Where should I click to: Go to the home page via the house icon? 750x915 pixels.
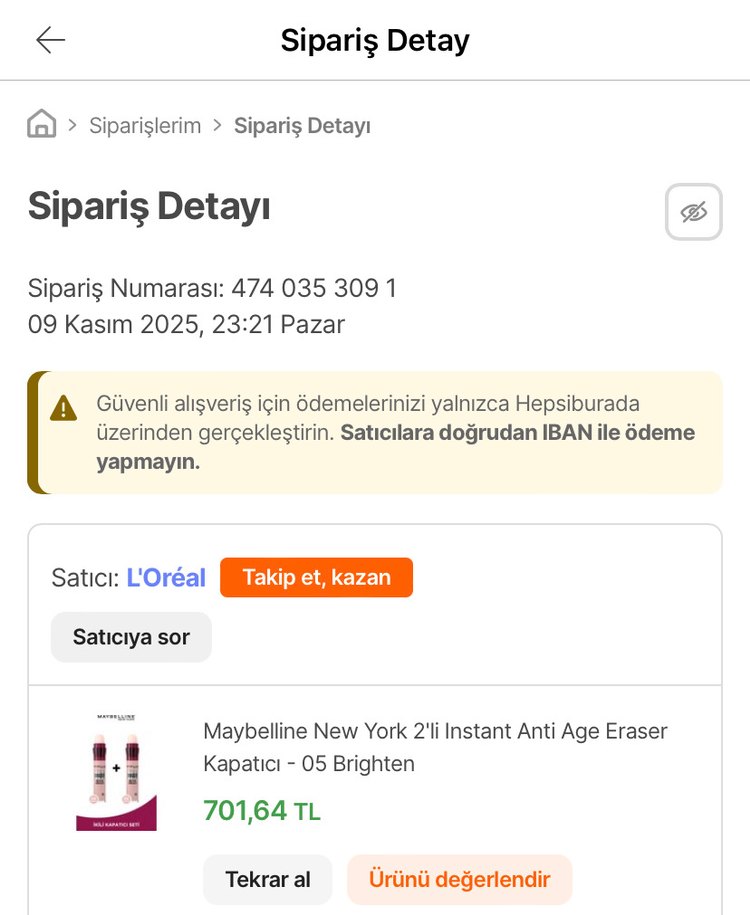(x=42, y=125)
